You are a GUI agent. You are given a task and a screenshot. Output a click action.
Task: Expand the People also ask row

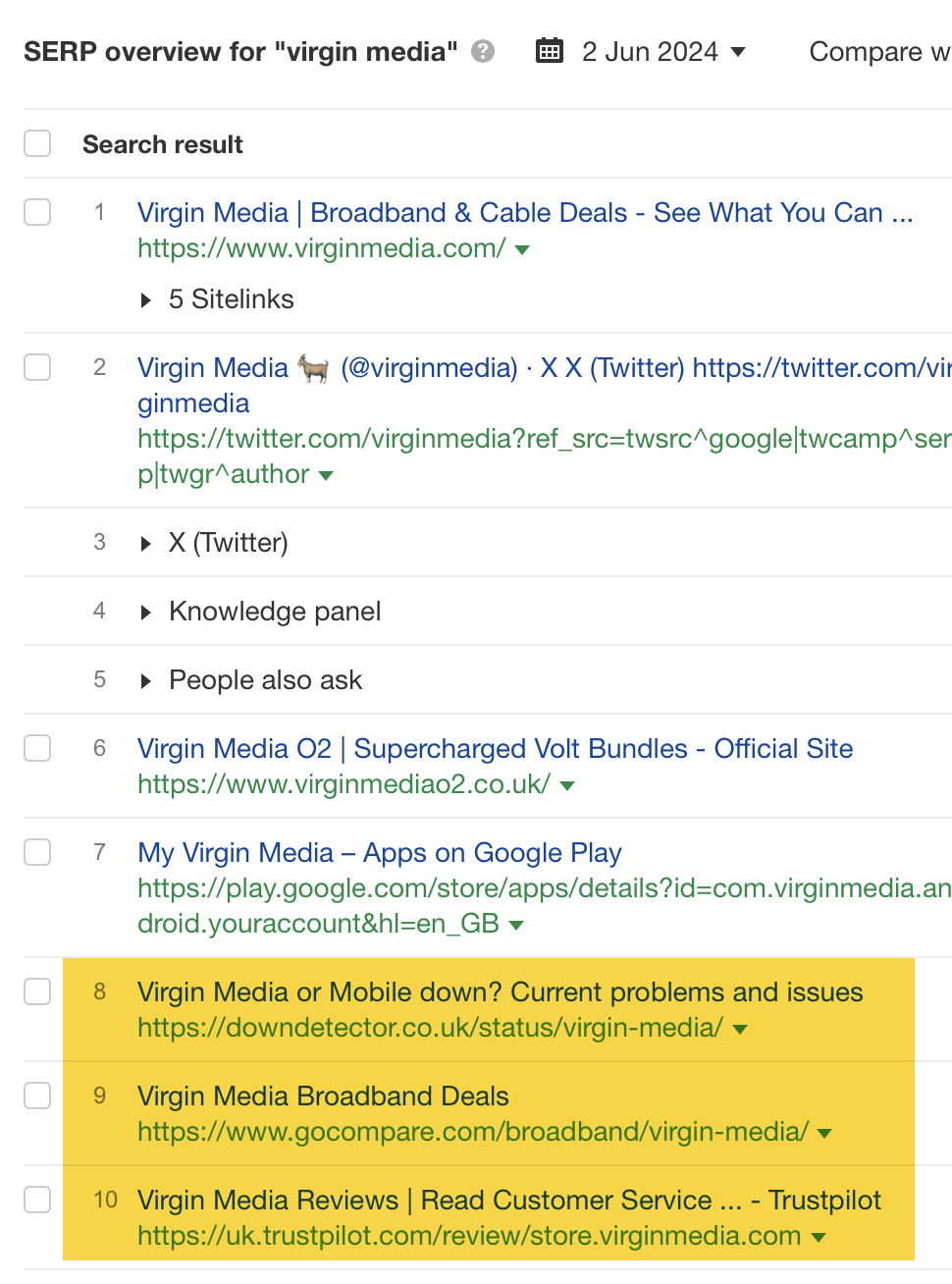click(x=145, y=679)
